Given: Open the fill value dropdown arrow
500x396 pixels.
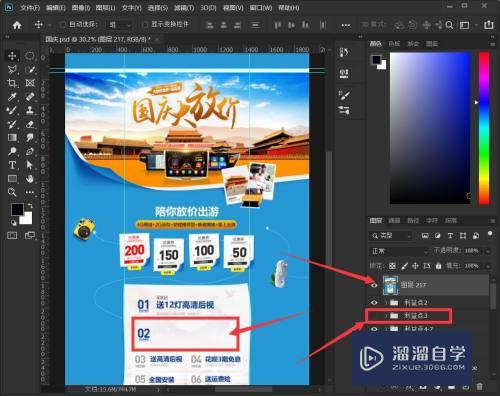Looking at the screenshot, I should click(488, 266).
